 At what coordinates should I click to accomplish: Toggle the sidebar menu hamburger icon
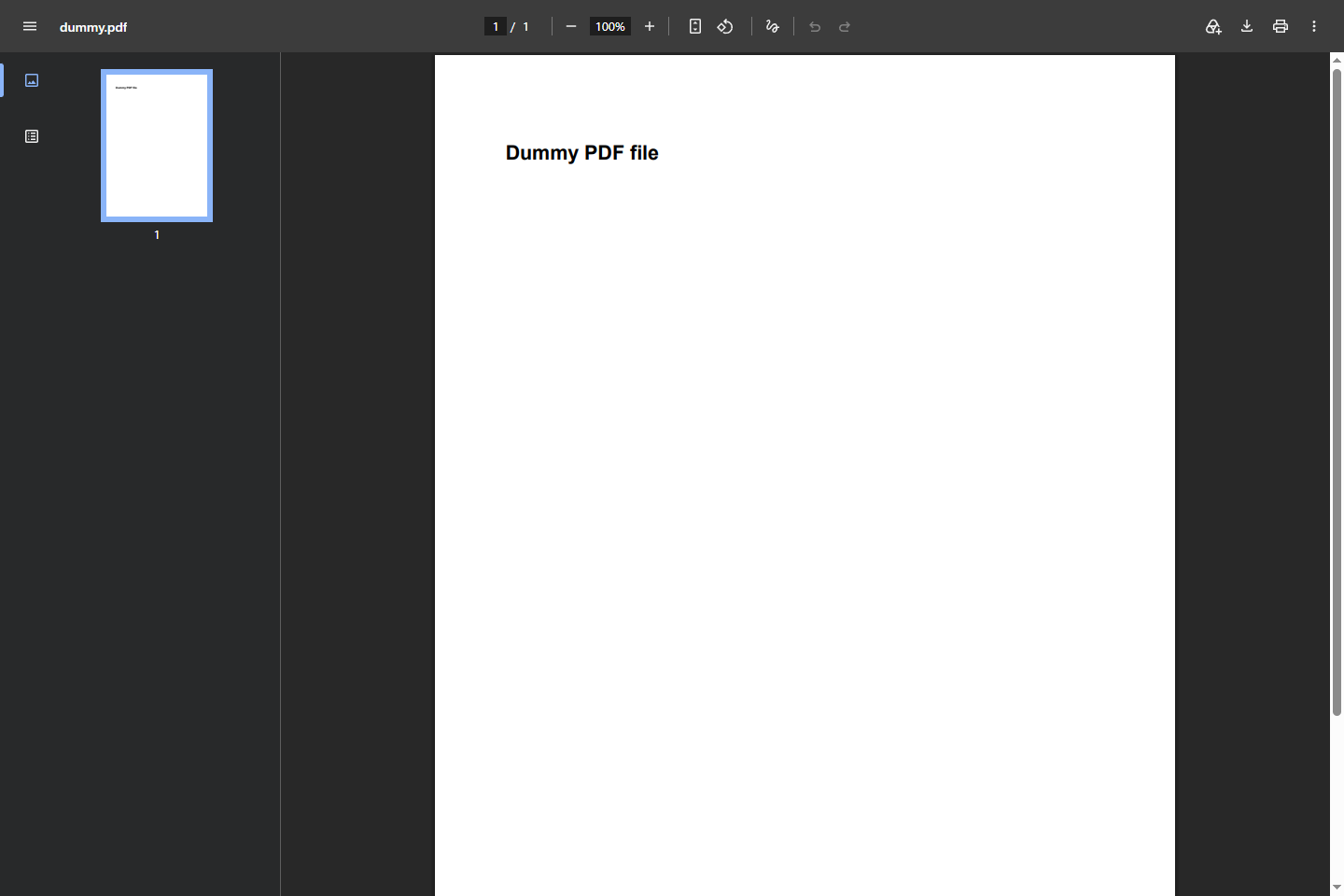[30, 26]
